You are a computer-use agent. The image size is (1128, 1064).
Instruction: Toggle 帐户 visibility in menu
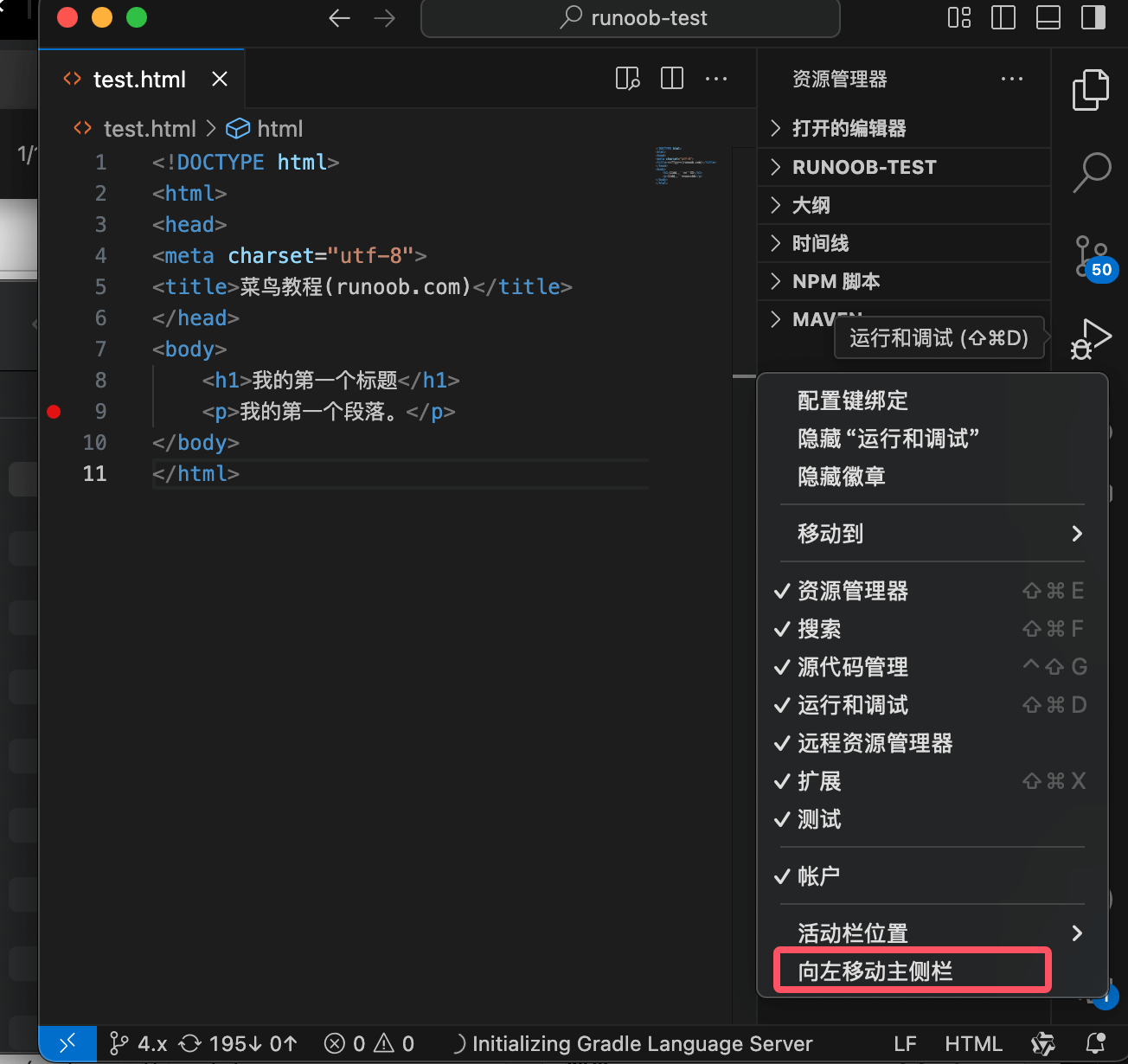coord(818,876)
